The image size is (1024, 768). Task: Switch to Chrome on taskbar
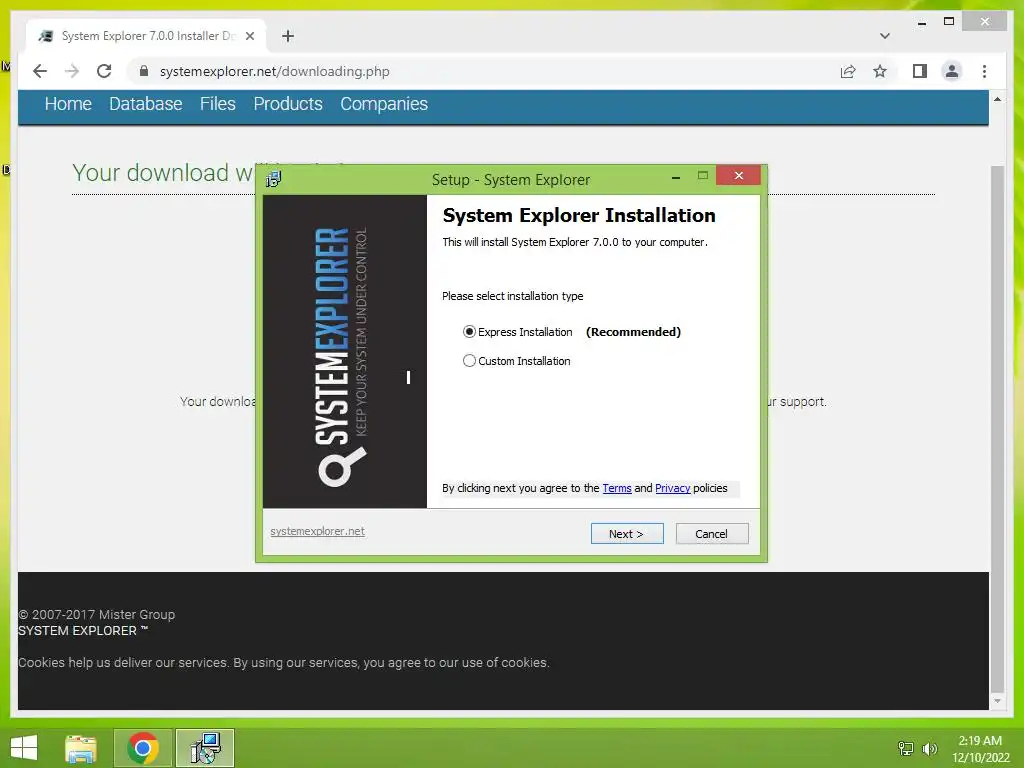pyautogui.click(x=143, y=748)
